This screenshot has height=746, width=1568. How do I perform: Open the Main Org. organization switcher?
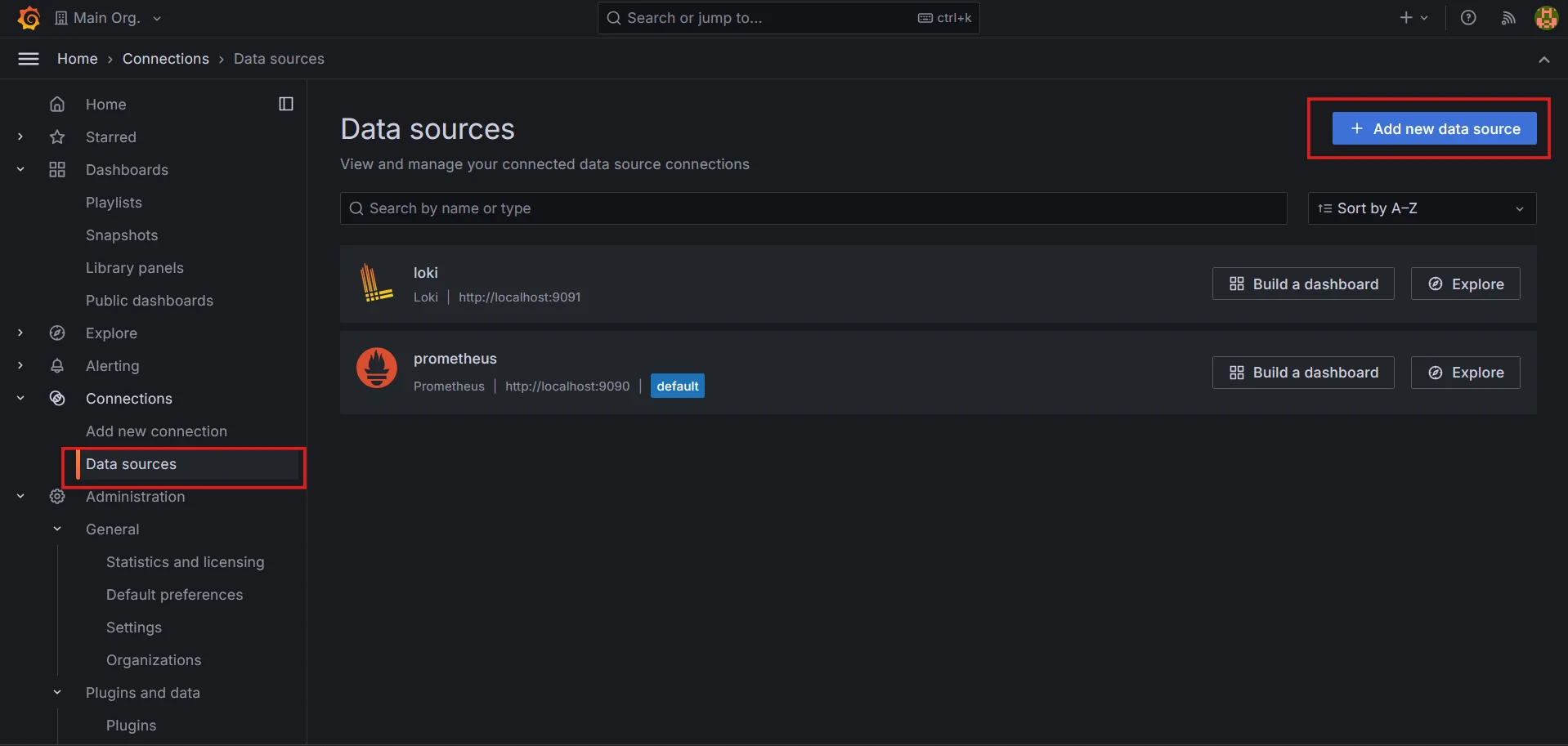click(106, 17)
